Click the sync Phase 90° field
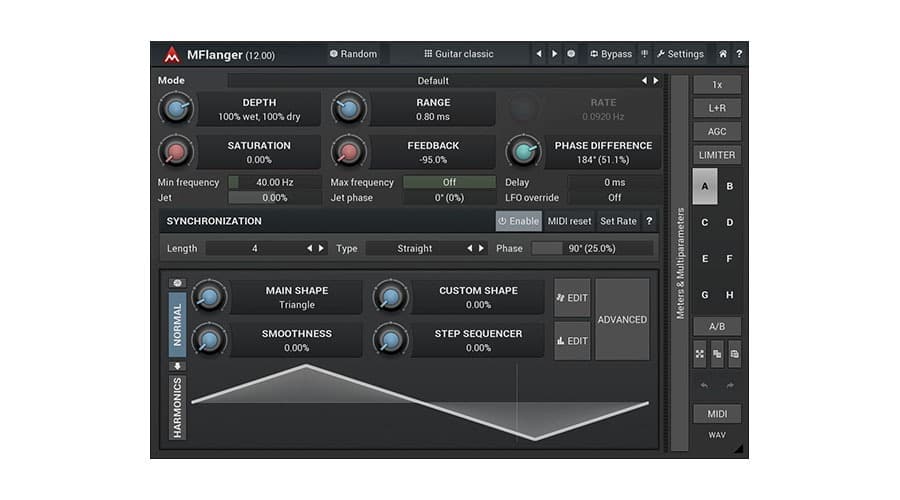The width and height of the screenshot is (900, 500). 592,249
